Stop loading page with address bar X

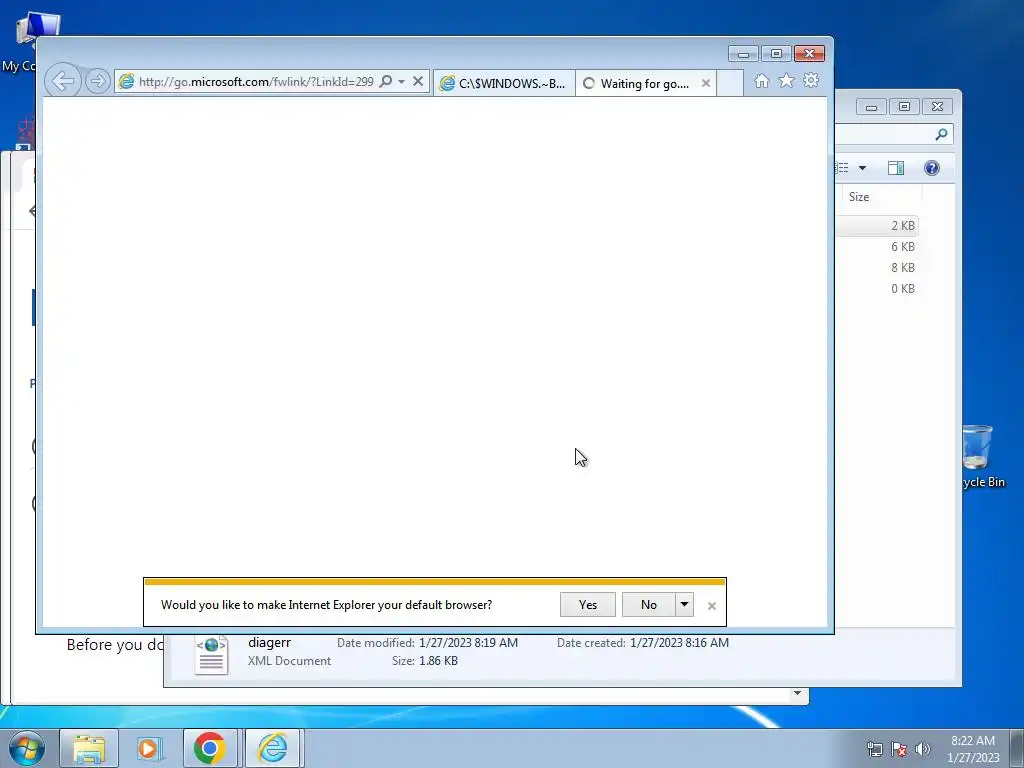(x=418, y=82)
